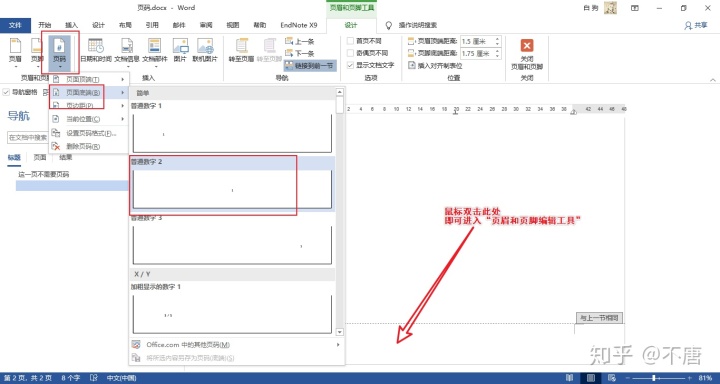The image size is (720, 384).
Task: Insert 联机图片 (Online Pictures)
Action: pyautogui.click(x=205, y=51)
